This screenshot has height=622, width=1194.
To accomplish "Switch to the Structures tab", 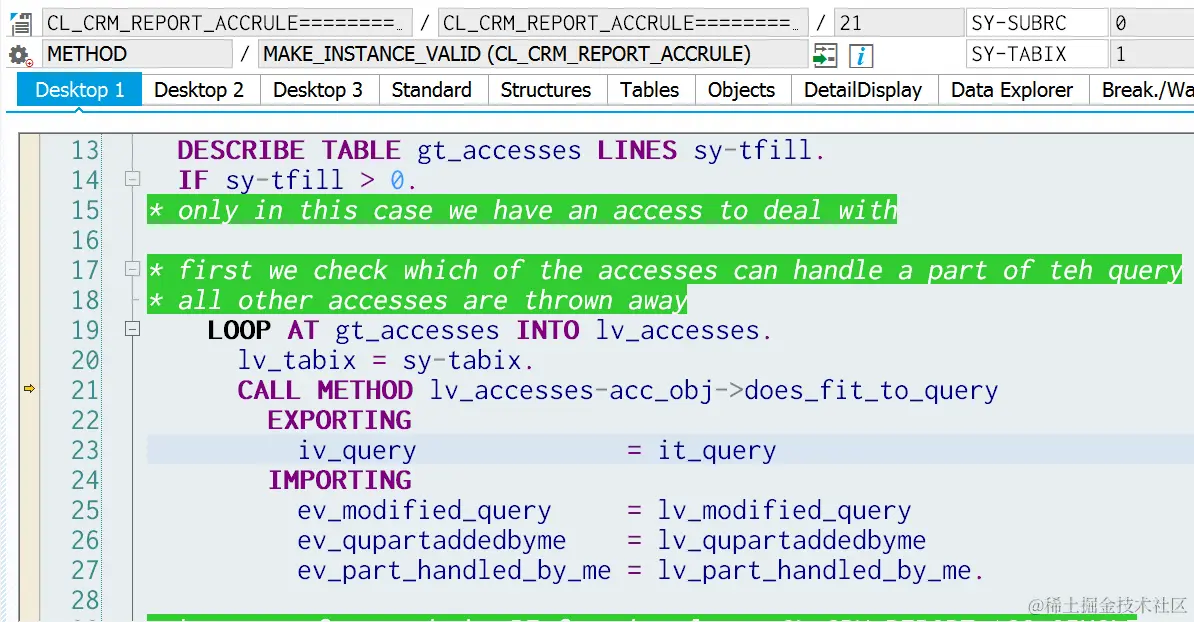I will coord(546,89).
